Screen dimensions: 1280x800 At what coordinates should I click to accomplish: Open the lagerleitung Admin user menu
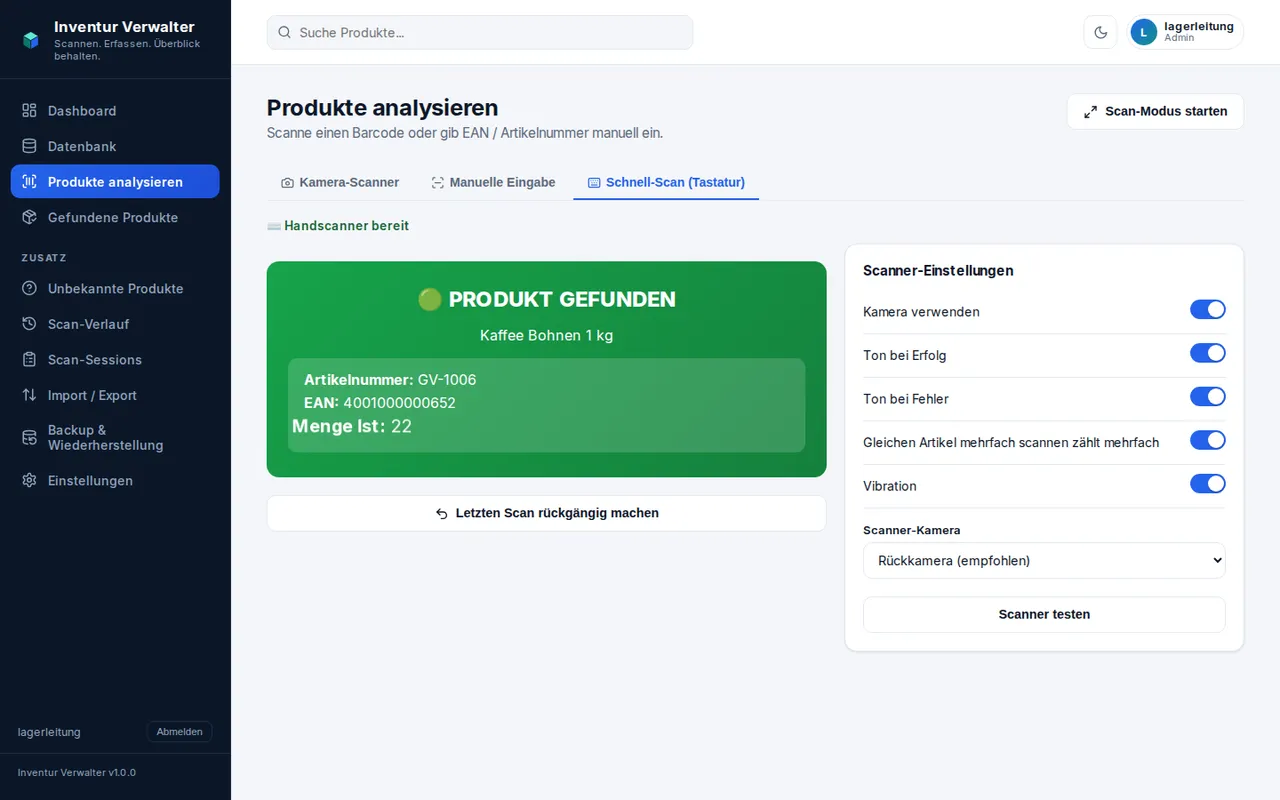coord(1185,32)
